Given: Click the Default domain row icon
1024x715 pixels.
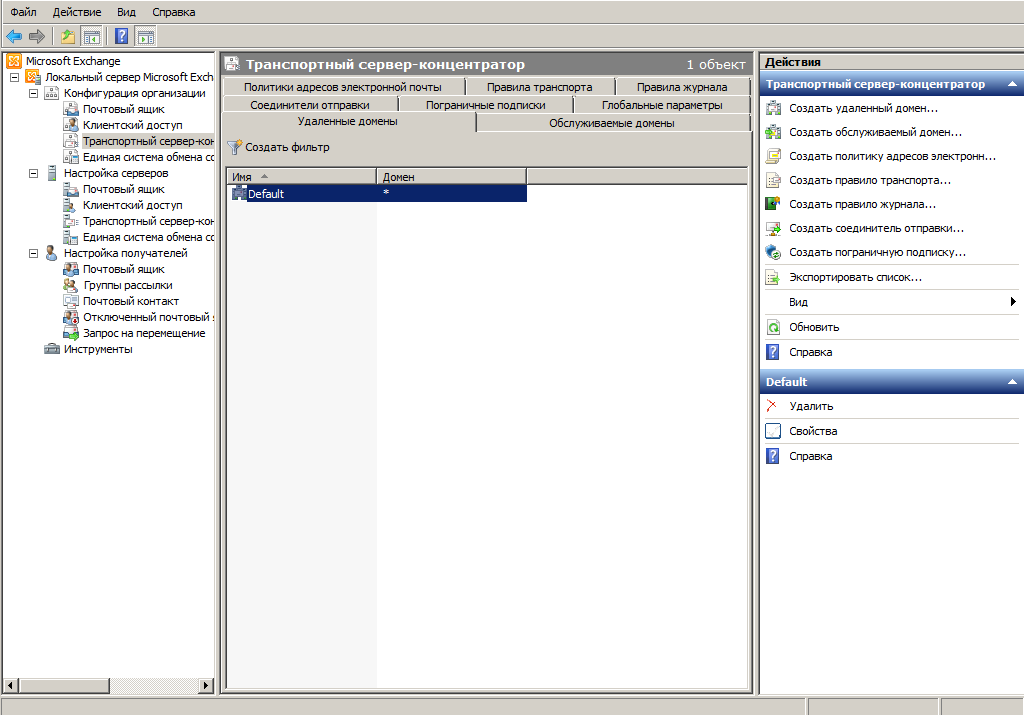Looking at the screenshot, I should (x=240, y=193).
